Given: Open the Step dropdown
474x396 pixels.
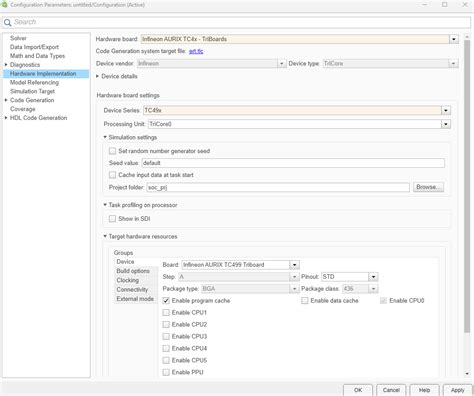Looking at the screenshot, I should click(294, 277).
